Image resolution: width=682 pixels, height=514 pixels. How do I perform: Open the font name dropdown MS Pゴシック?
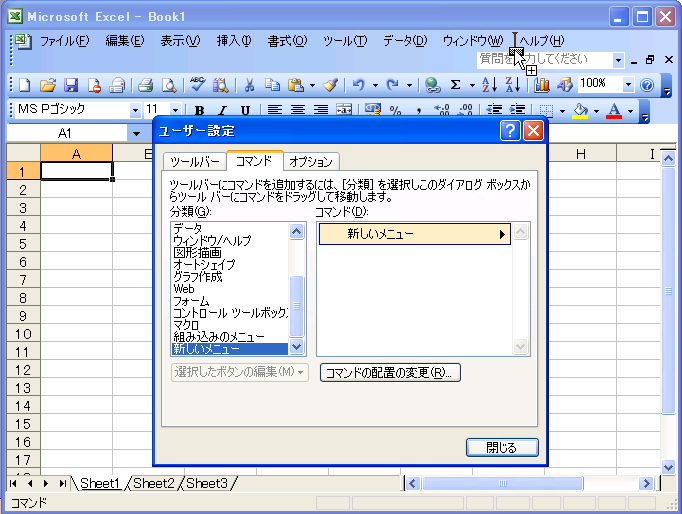point(135,110)
